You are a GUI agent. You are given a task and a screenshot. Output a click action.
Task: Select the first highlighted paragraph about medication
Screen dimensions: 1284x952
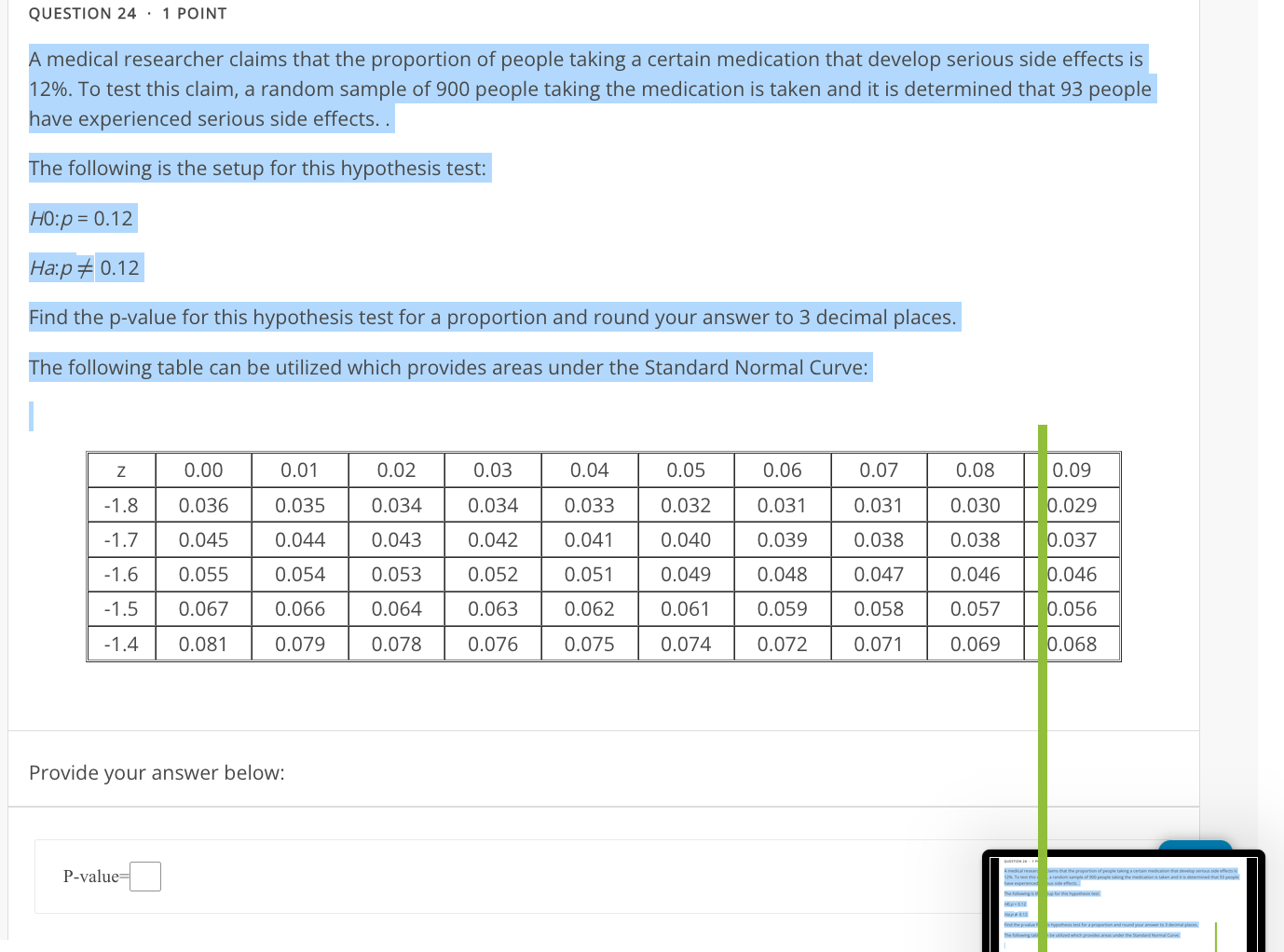(x=592, y=88)
